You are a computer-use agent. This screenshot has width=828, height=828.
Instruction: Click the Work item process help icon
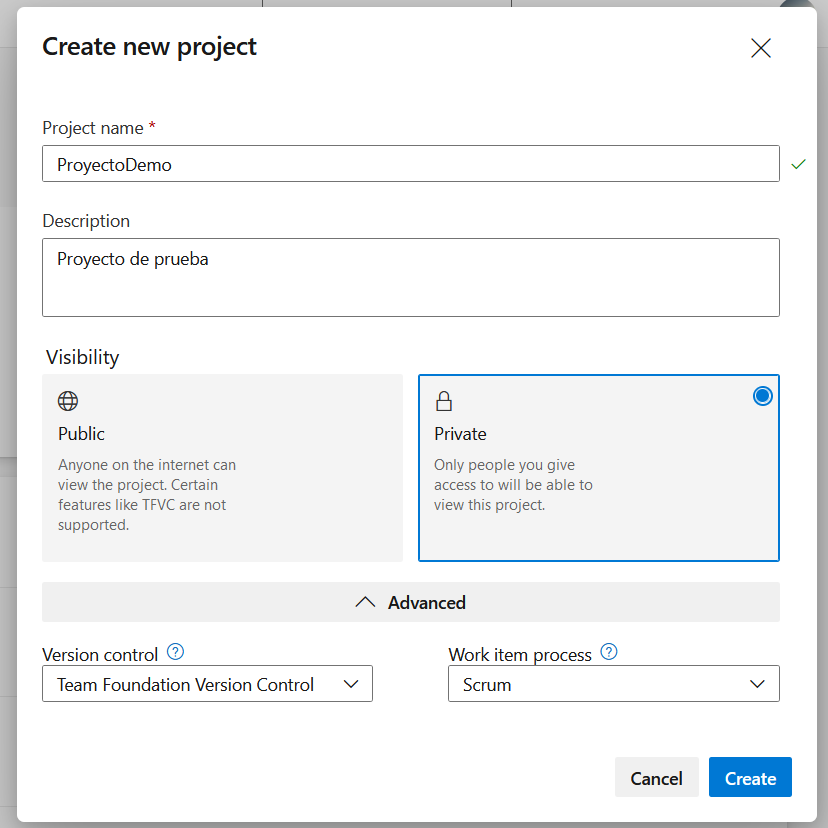[x=609, y=653]
